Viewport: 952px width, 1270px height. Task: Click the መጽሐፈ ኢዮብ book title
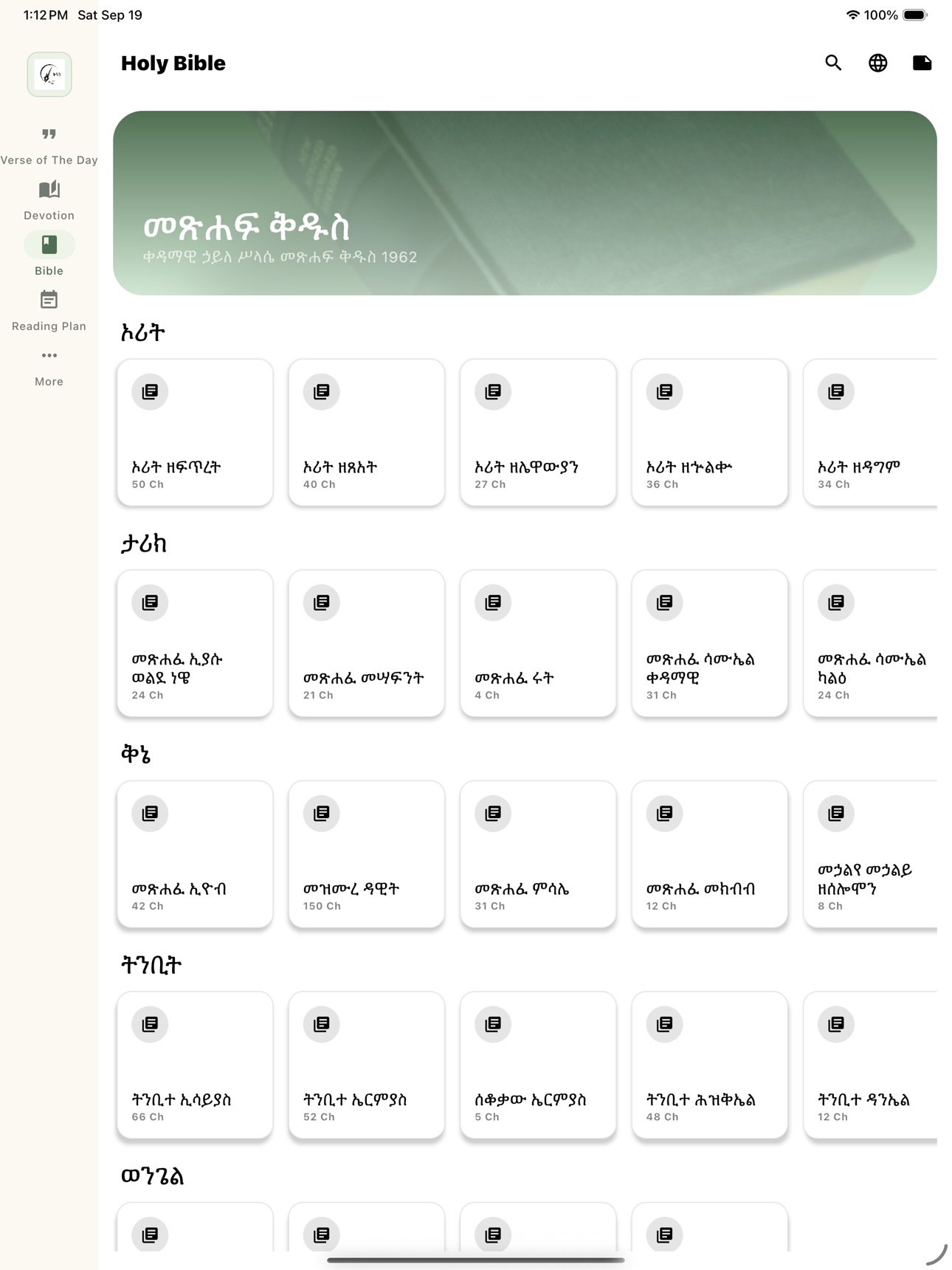coord(179,889)
